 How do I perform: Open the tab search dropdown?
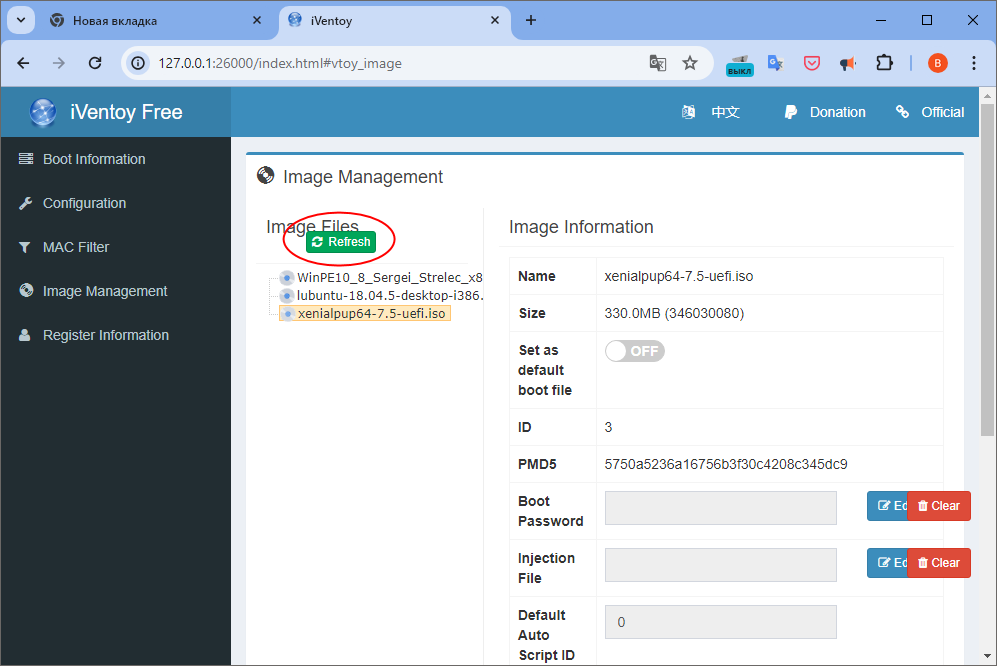[x=21, y=20]
